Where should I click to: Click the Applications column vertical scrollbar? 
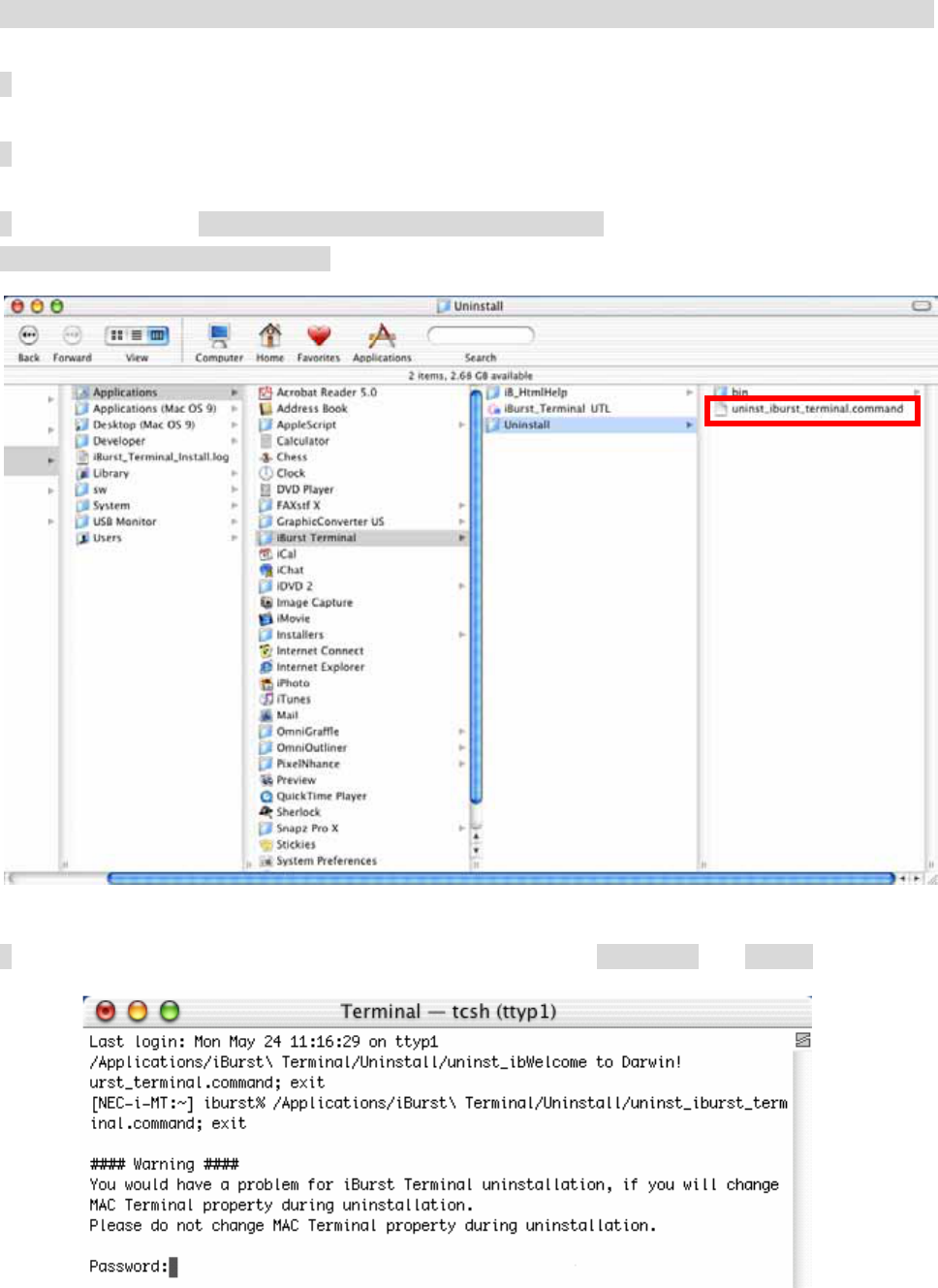(476, 596)
